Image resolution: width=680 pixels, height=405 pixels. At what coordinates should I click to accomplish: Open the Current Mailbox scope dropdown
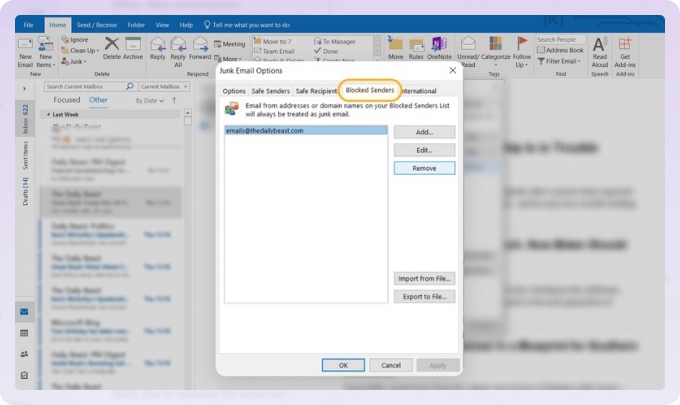click(x=164, y=87)
